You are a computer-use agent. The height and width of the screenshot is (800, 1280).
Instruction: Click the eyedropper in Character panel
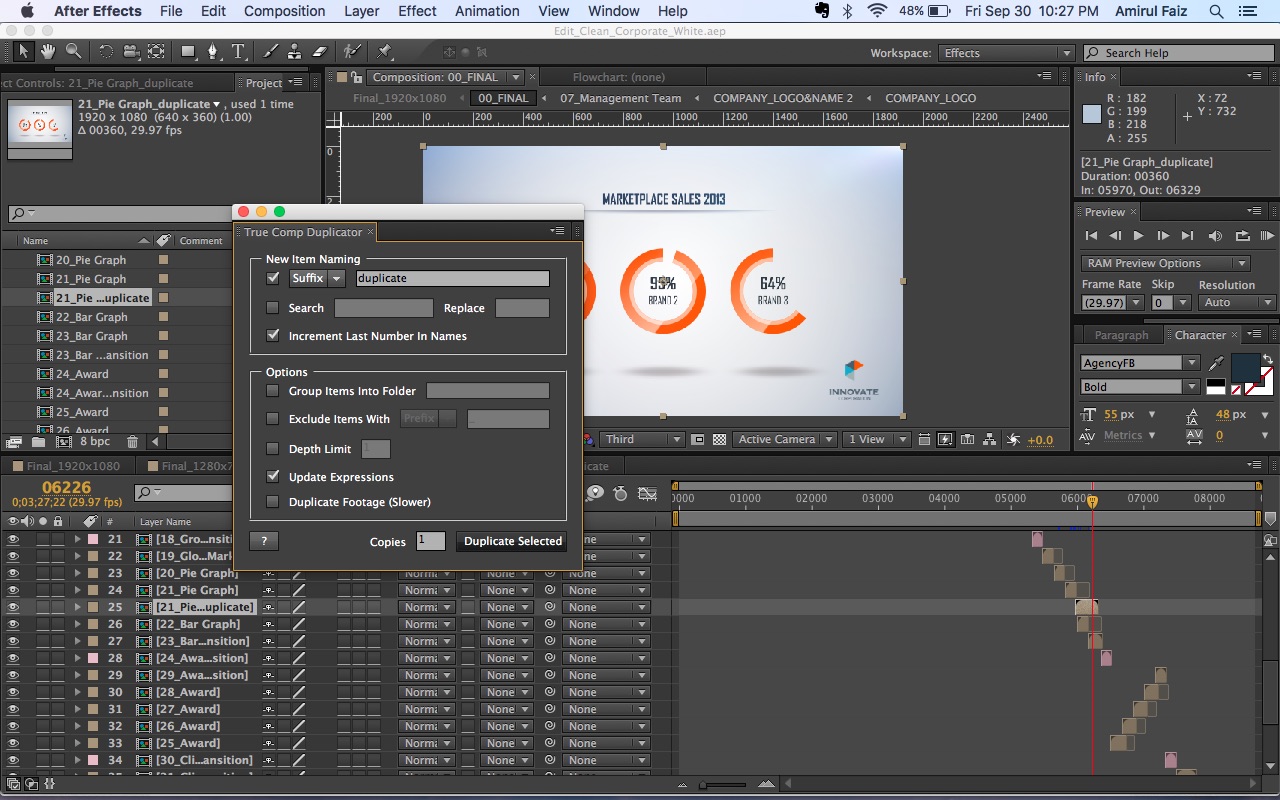(x=1216, y=363)
